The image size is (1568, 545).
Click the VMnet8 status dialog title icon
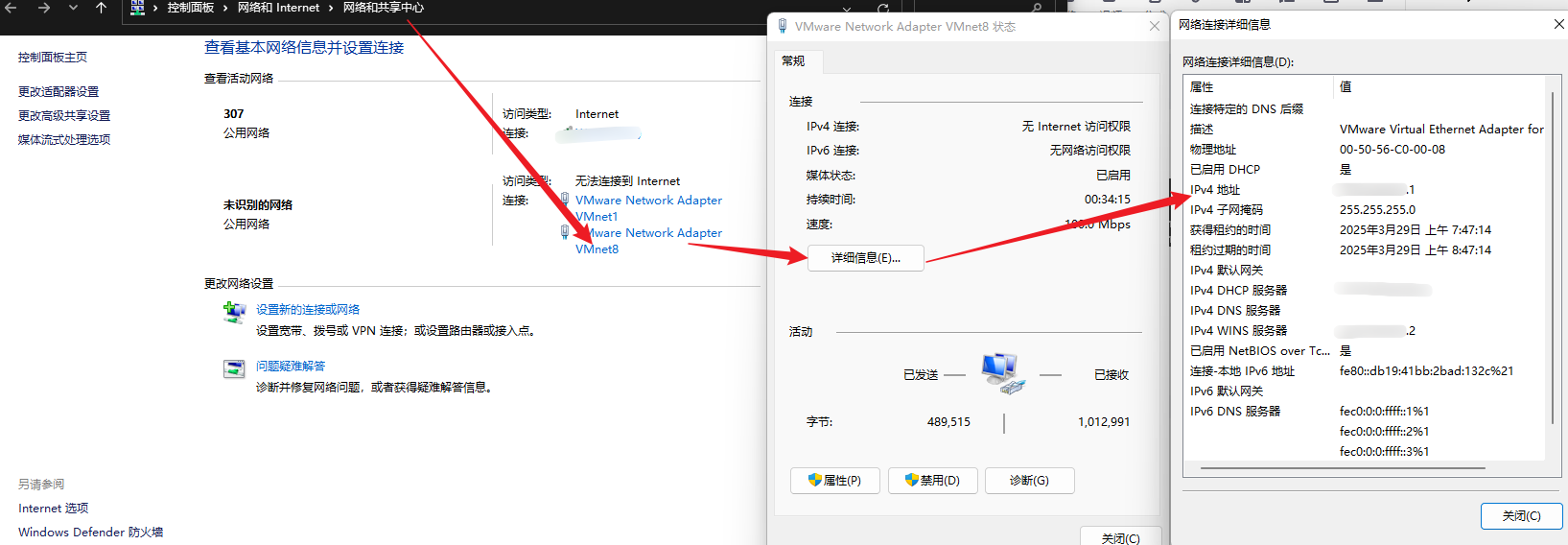[783, 27]
